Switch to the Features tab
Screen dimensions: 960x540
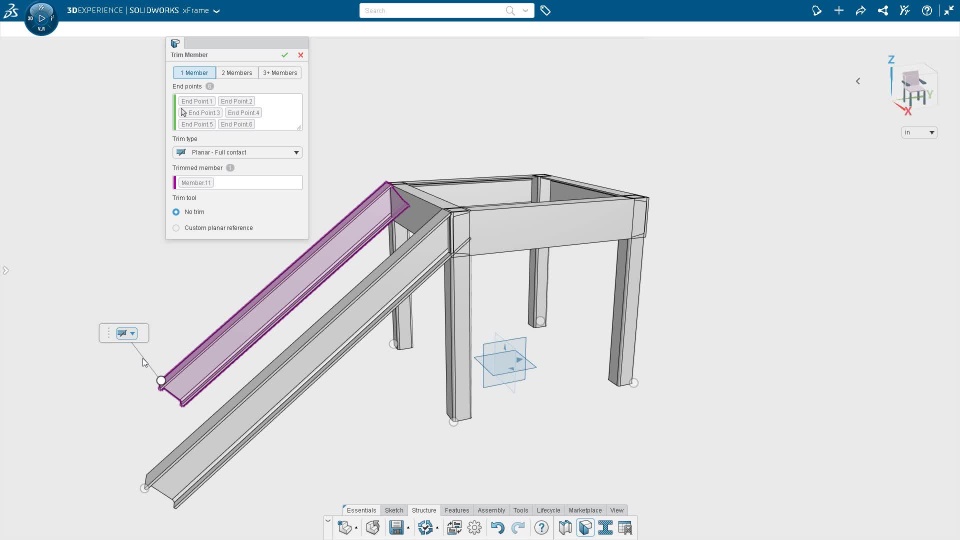coord(457,510)
